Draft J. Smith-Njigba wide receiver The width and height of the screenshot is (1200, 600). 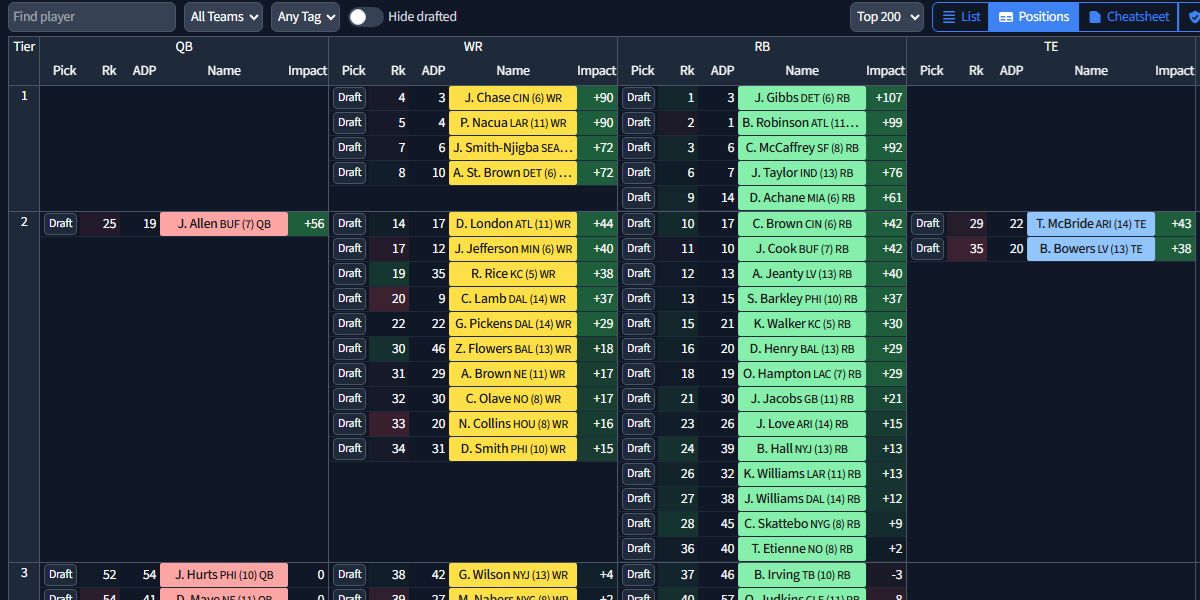click(x=350, y=148)
